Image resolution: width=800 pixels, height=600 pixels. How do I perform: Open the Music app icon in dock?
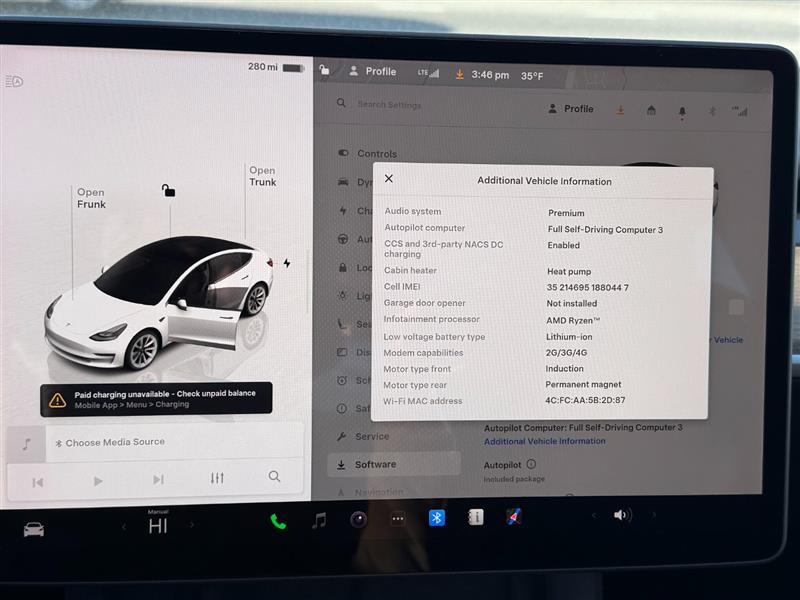tap(319, 520)
